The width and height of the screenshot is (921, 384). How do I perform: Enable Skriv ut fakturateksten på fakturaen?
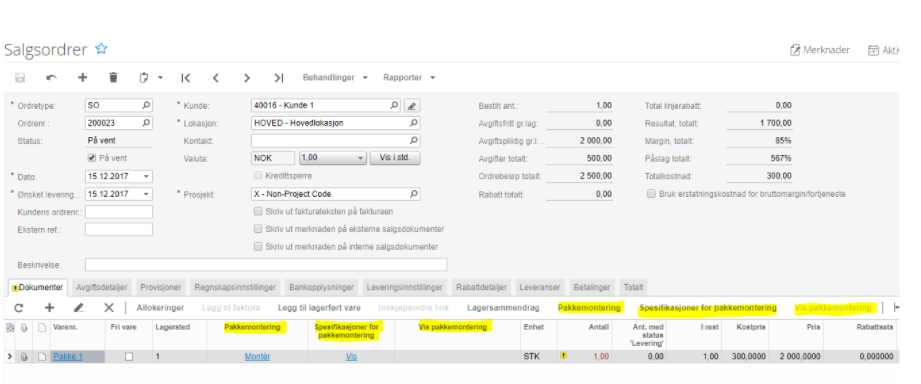258,211
